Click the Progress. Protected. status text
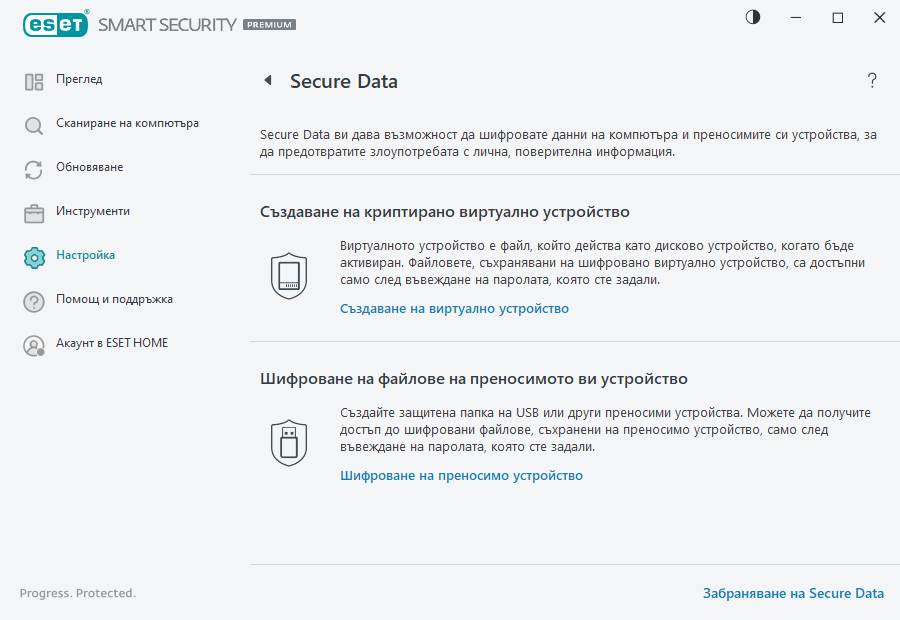 (77, 593)
